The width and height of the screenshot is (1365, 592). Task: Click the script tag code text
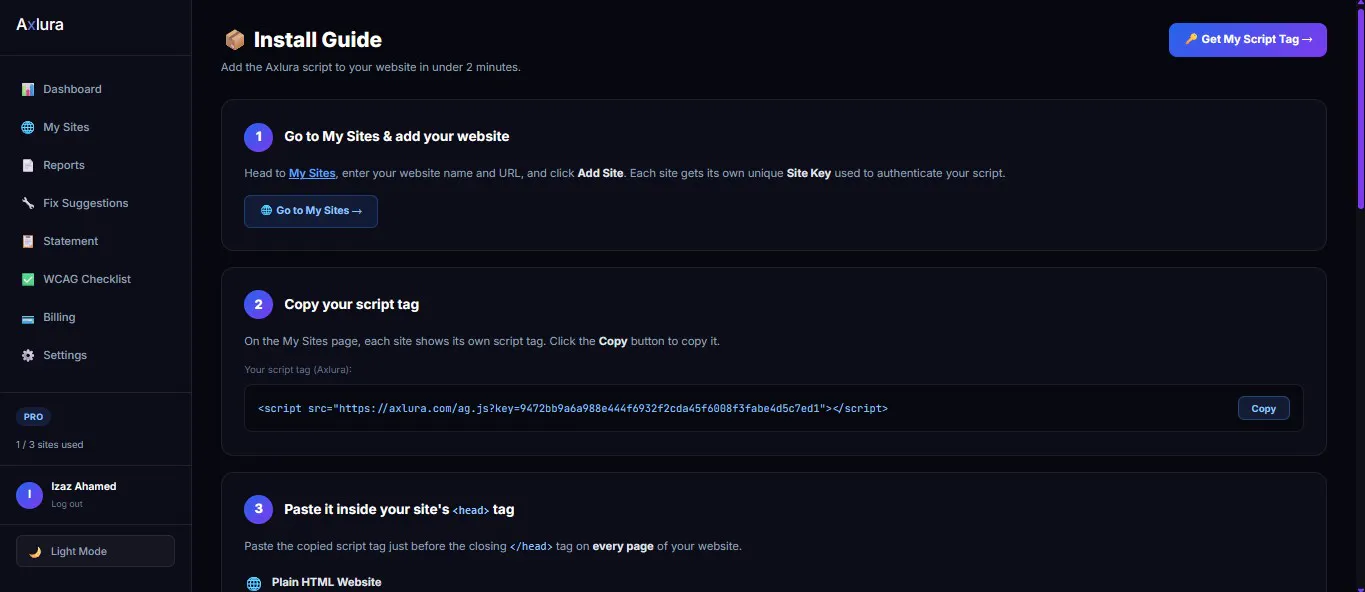[x=573, y=408]
